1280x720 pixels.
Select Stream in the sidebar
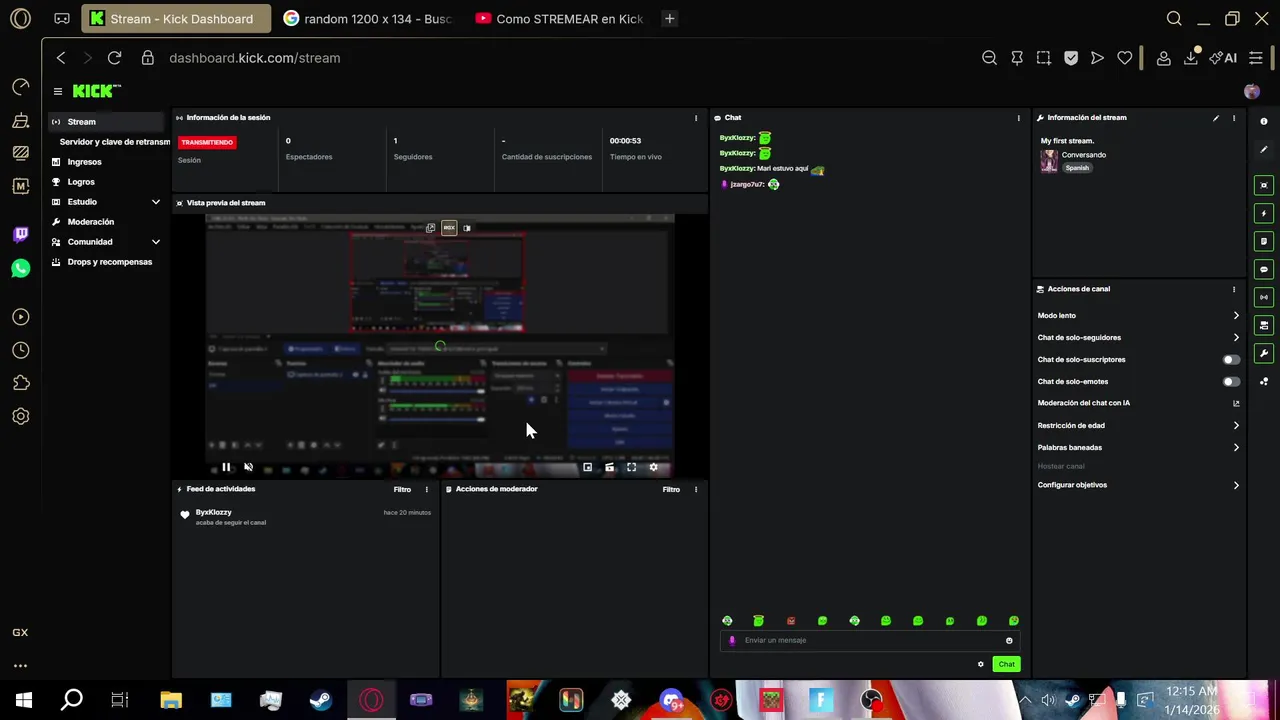click(107, 122)
